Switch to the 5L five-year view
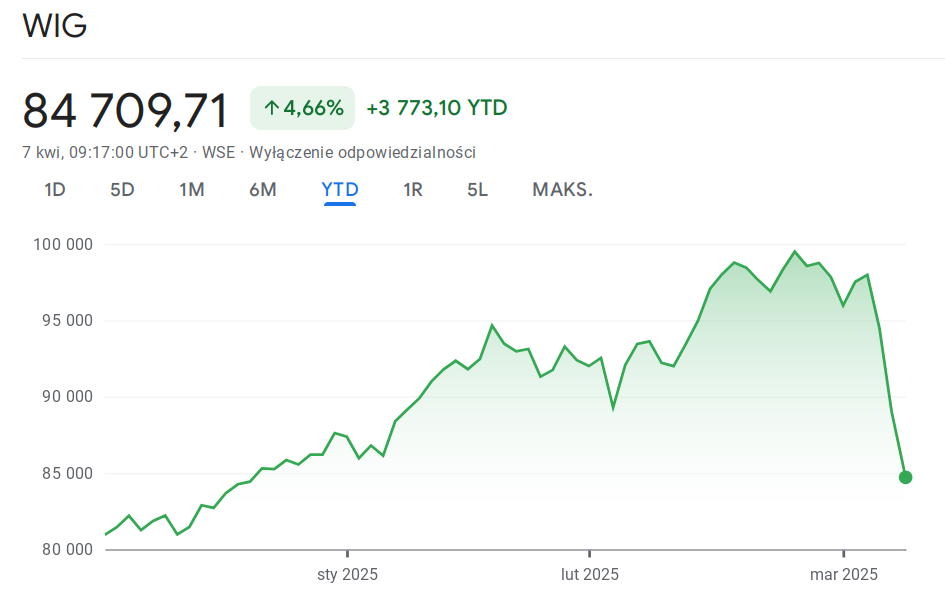The width and height of the screenshot is (945, 600). (478, 190)
